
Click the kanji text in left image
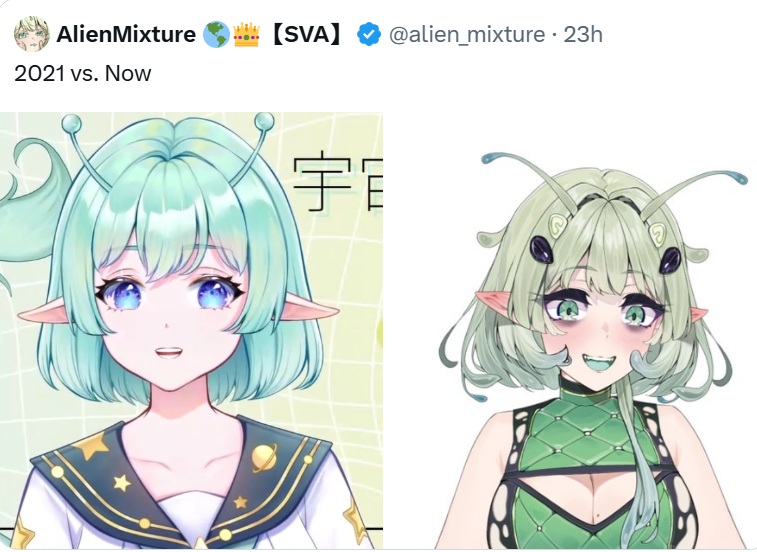pos(337,181)
